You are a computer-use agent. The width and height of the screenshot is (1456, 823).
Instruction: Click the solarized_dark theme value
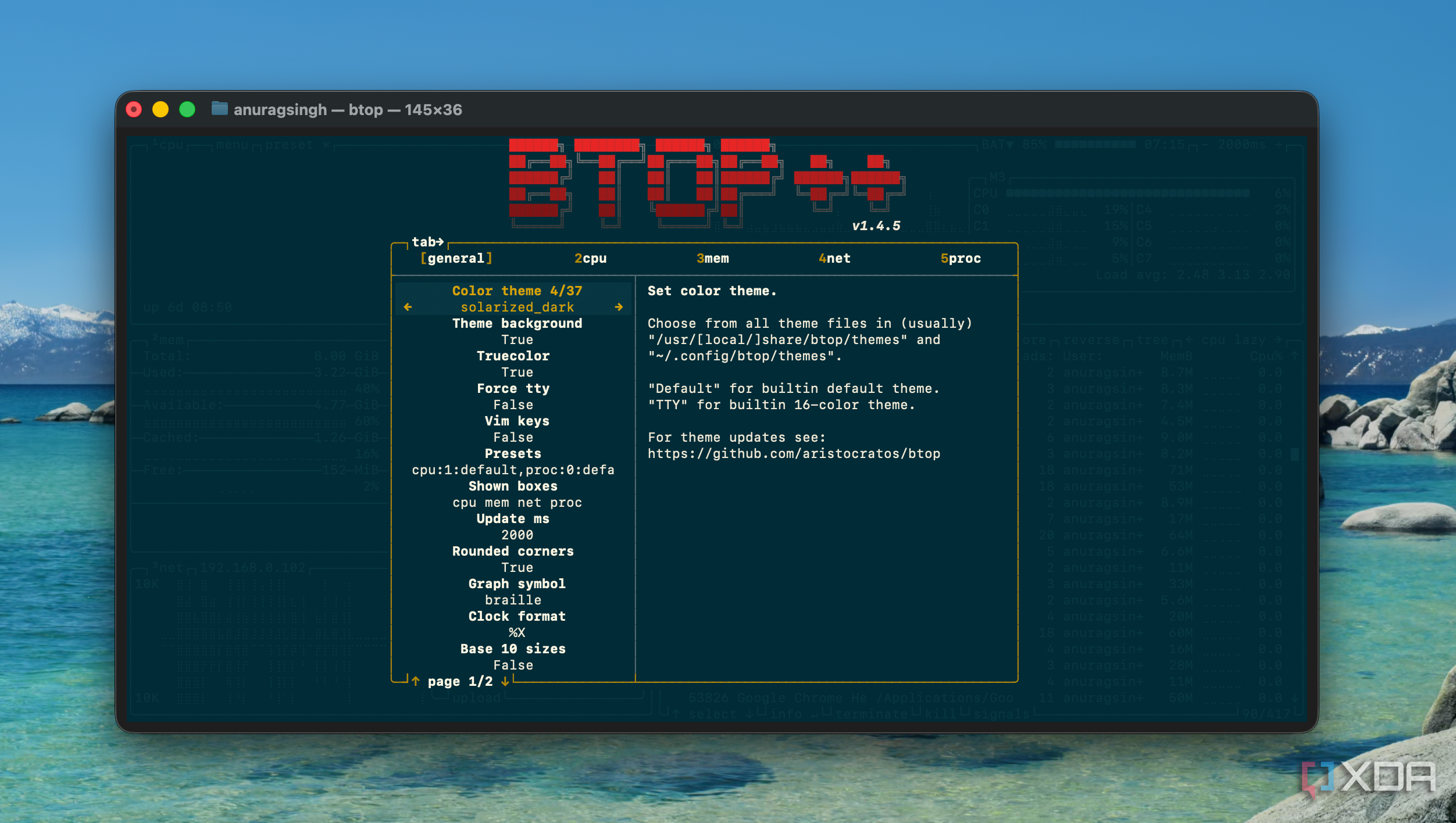pos(517,307)
